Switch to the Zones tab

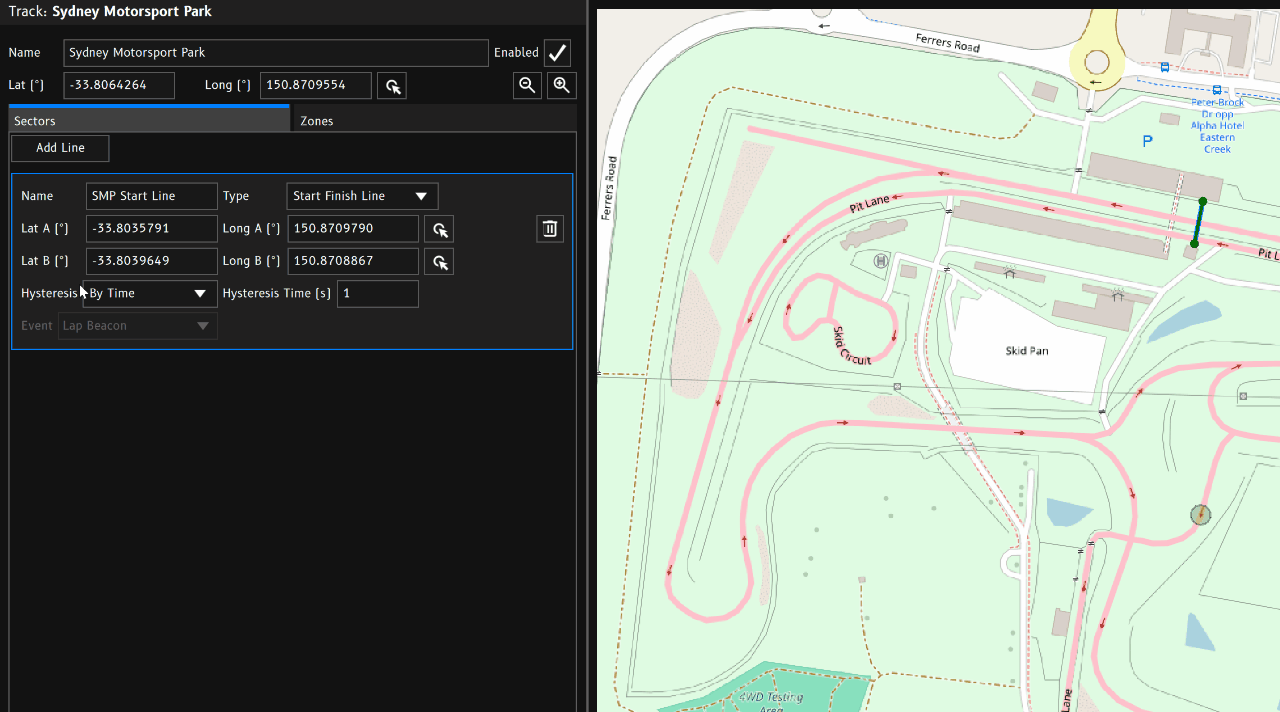pos(432,120)
